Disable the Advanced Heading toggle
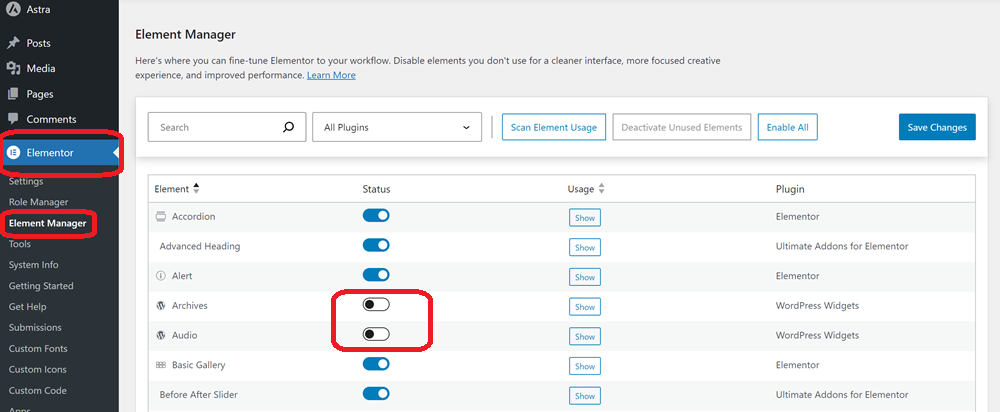The width and height of the screenshot is (1000, 412). coord(376,245)
